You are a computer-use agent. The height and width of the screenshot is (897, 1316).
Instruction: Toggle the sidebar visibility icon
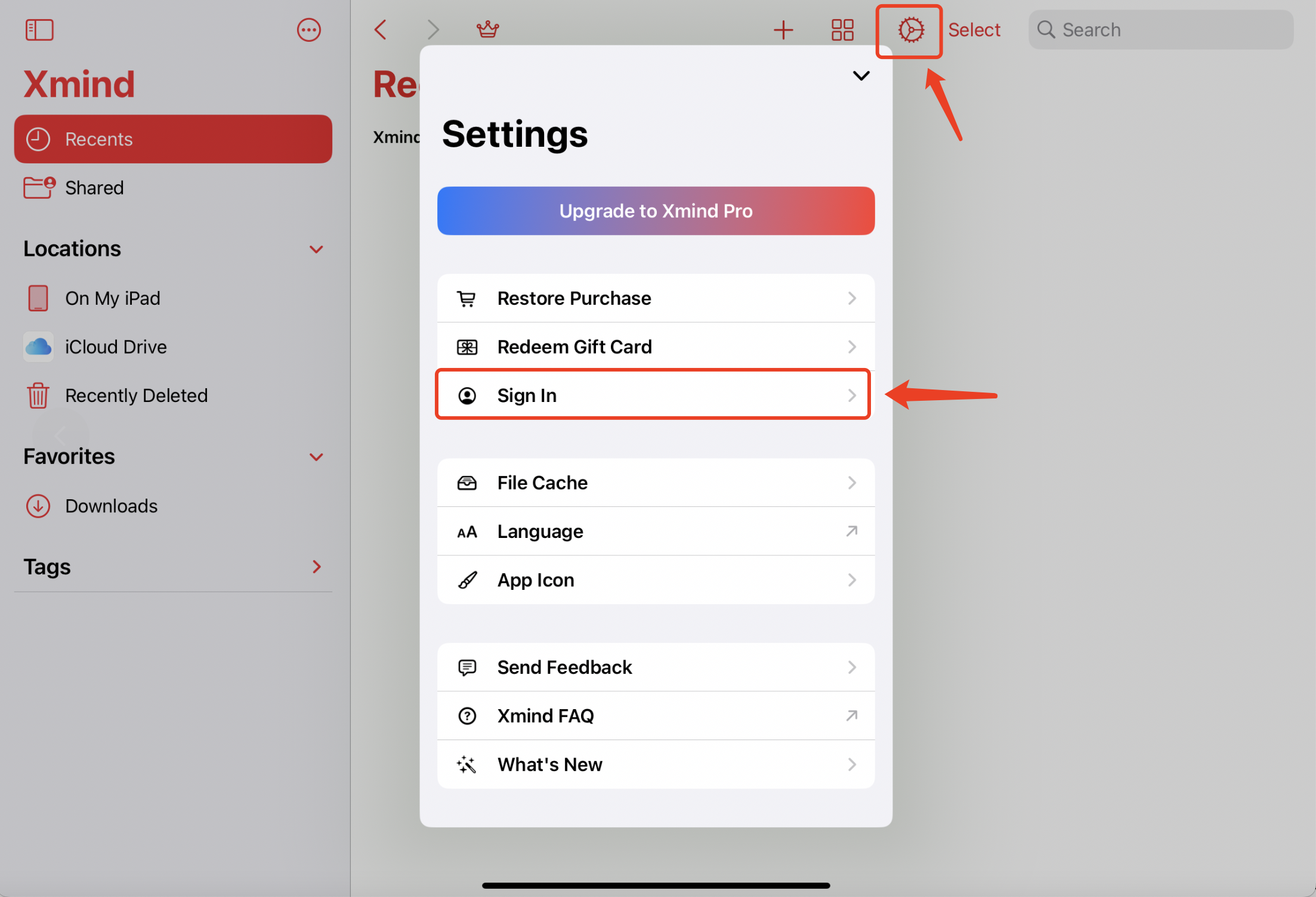pyautogui.click(x=39, y=29)
